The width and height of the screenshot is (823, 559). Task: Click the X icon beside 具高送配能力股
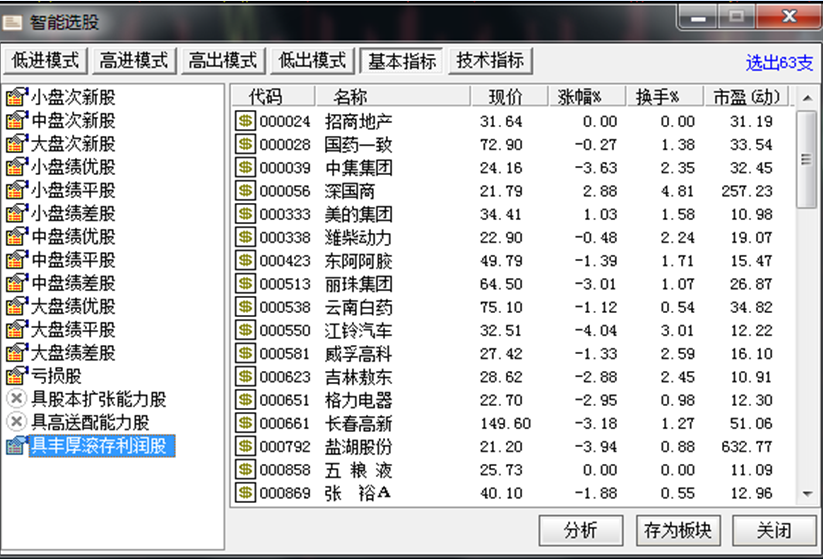pos(16,422)
